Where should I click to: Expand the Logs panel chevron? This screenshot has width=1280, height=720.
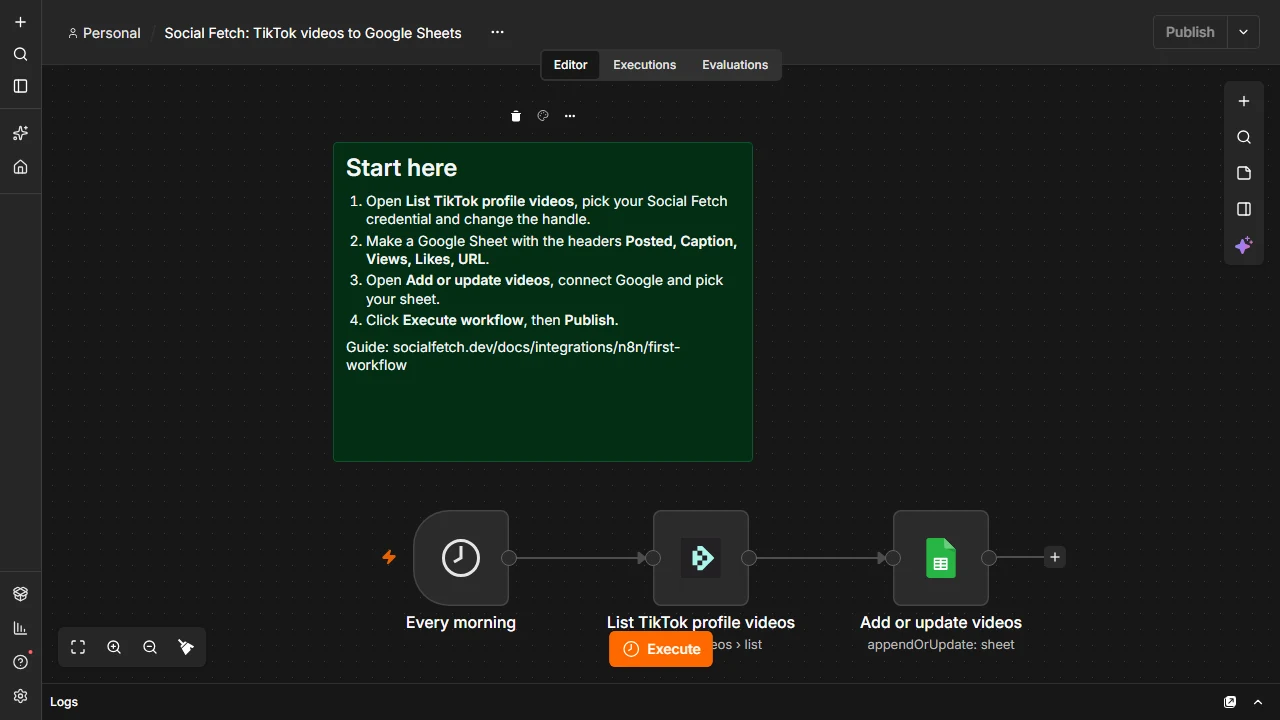(x=1258, y=702)
